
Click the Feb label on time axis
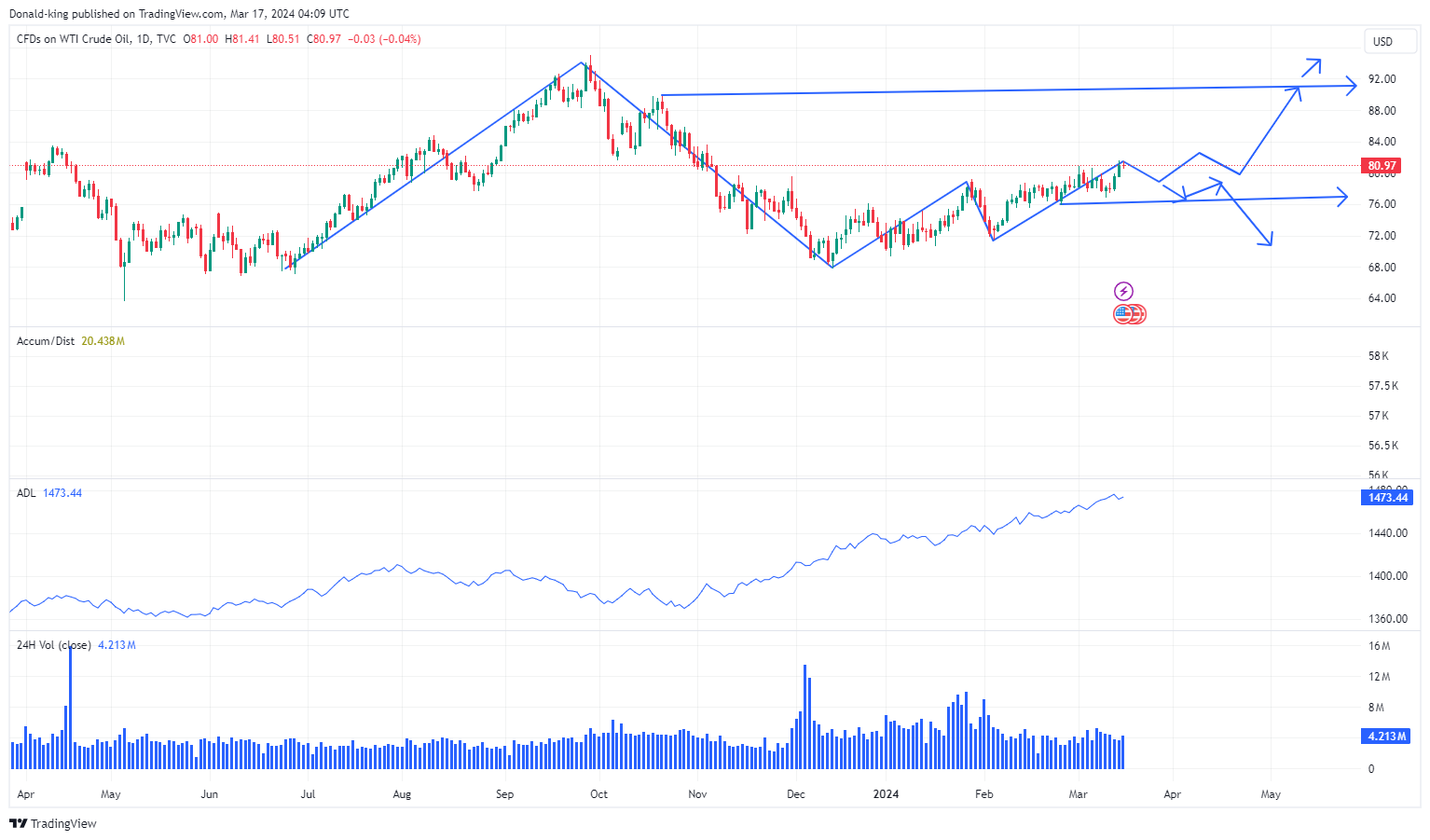pos(983,794)
